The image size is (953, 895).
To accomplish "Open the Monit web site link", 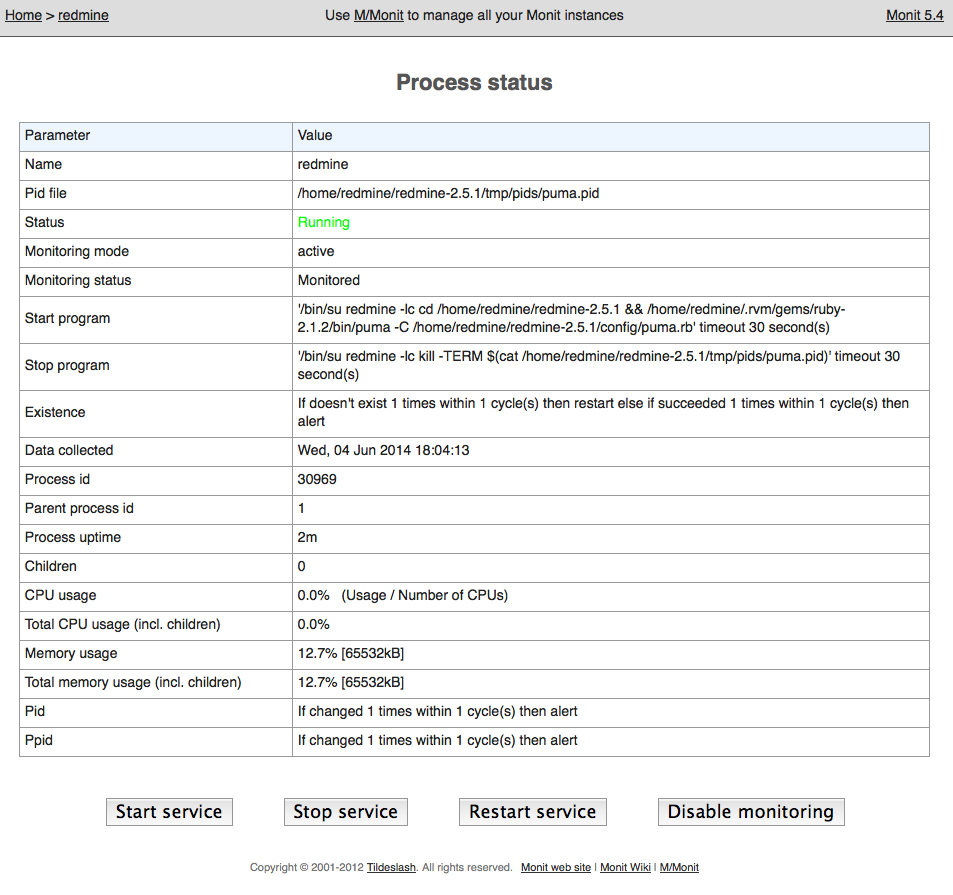I will point(556,867).
